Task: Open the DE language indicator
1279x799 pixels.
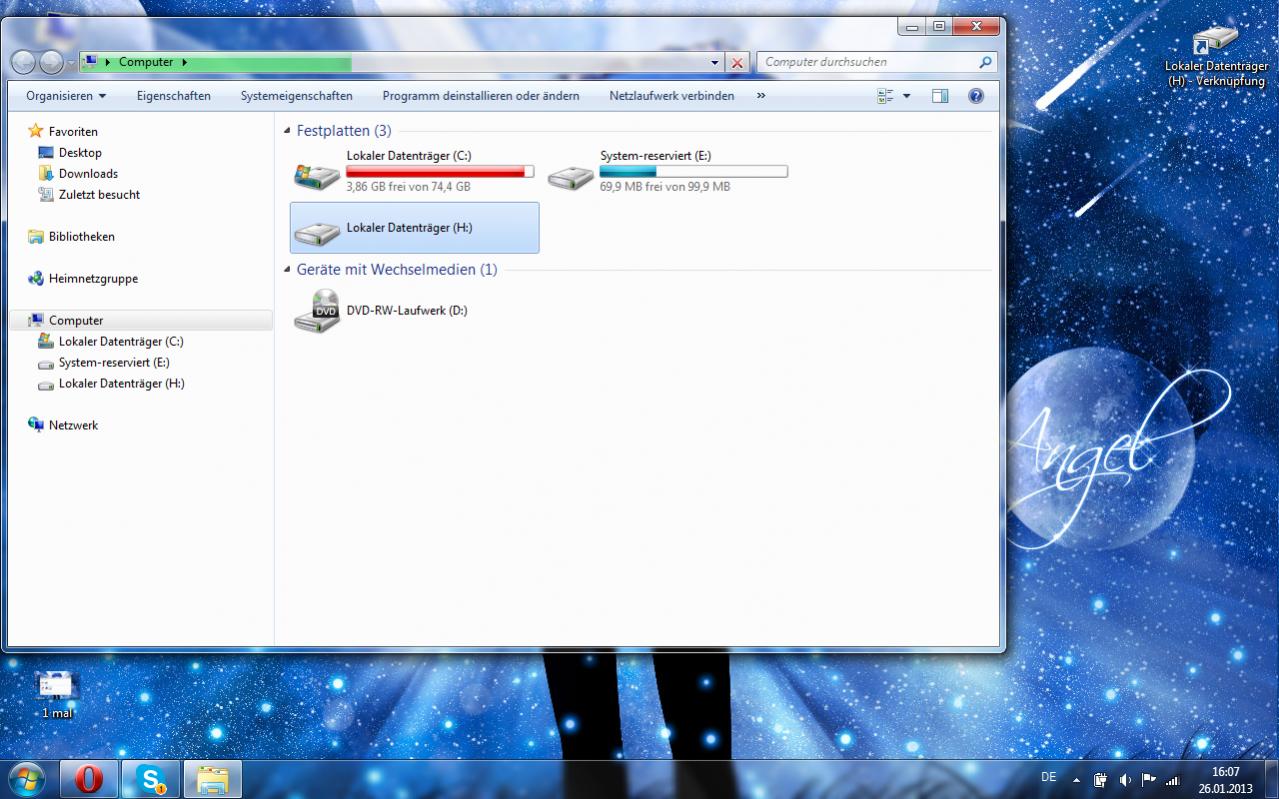Action: pos(1048,777)
